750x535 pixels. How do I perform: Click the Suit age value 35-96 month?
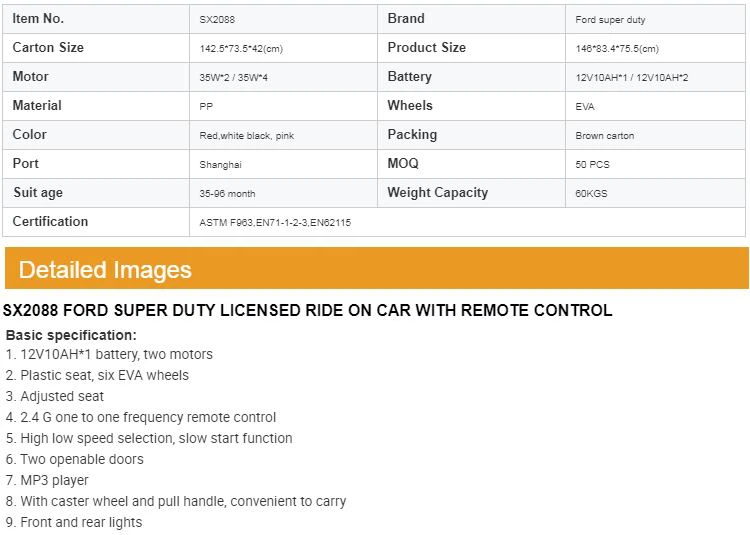coord(228,194)
